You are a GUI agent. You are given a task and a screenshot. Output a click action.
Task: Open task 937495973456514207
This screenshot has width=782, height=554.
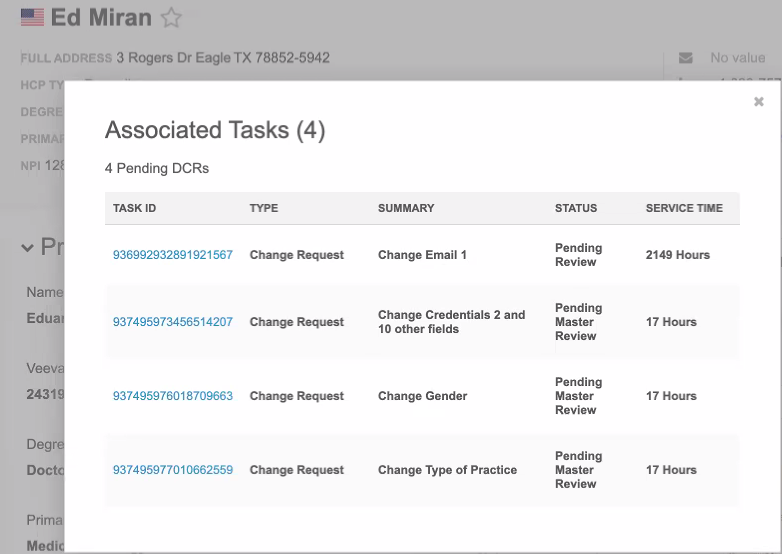tap(172, 322)
